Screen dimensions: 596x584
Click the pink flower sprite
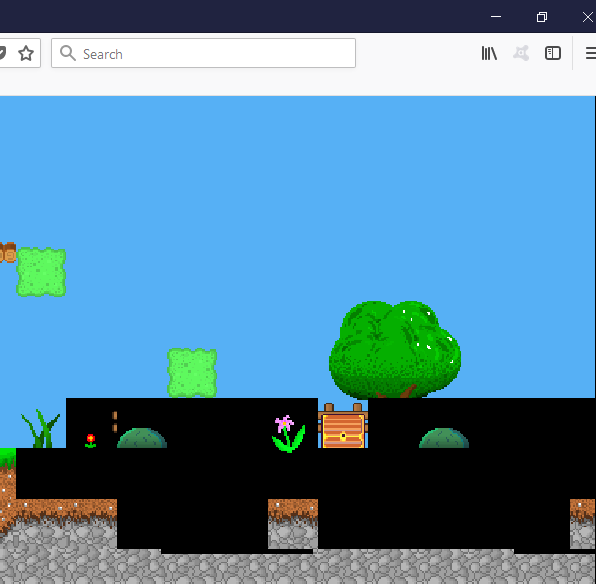click(x=289, y=434)
